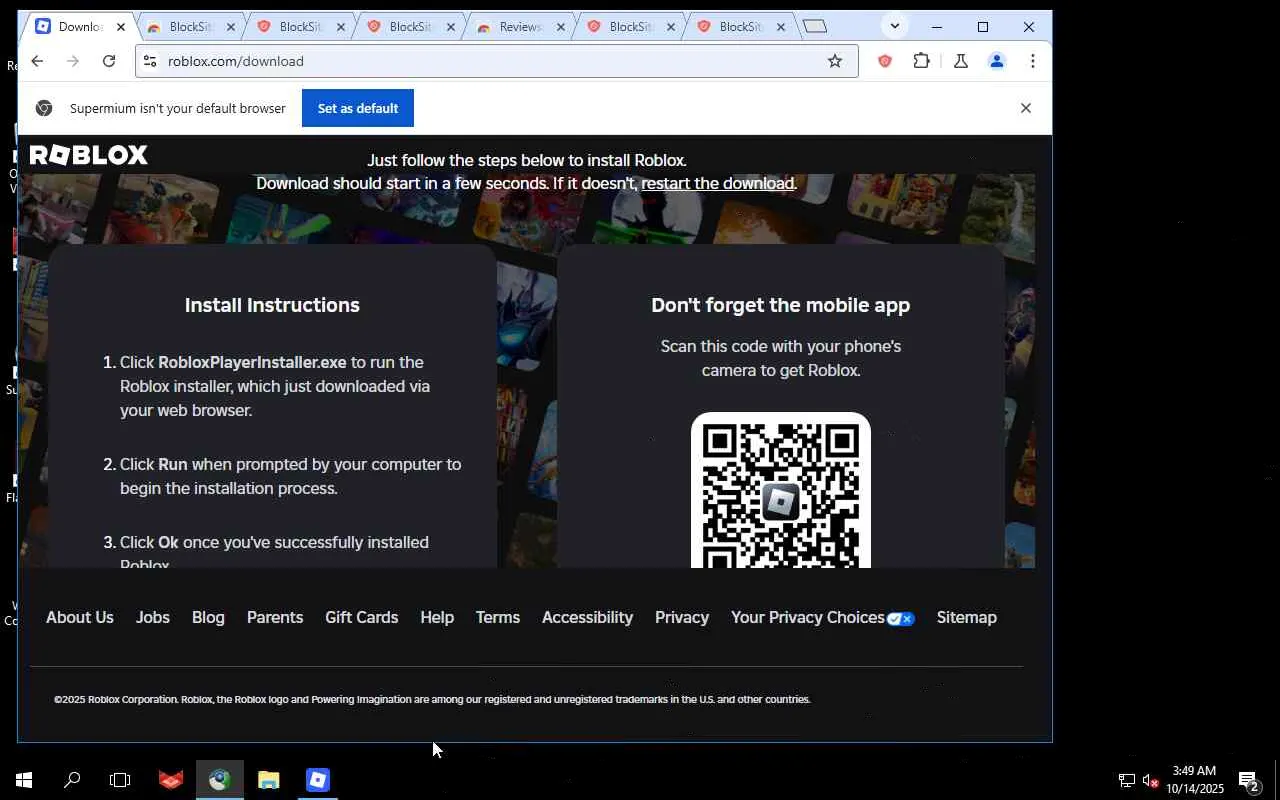Switch to the Reviews tab

point(520,27)
